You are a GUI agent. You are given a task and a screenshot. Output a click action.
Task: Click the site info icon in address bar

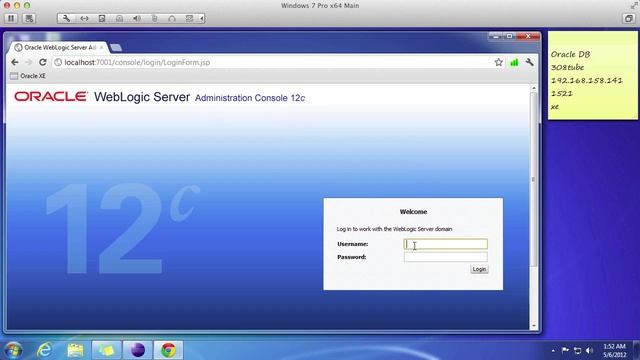[58, 62]
